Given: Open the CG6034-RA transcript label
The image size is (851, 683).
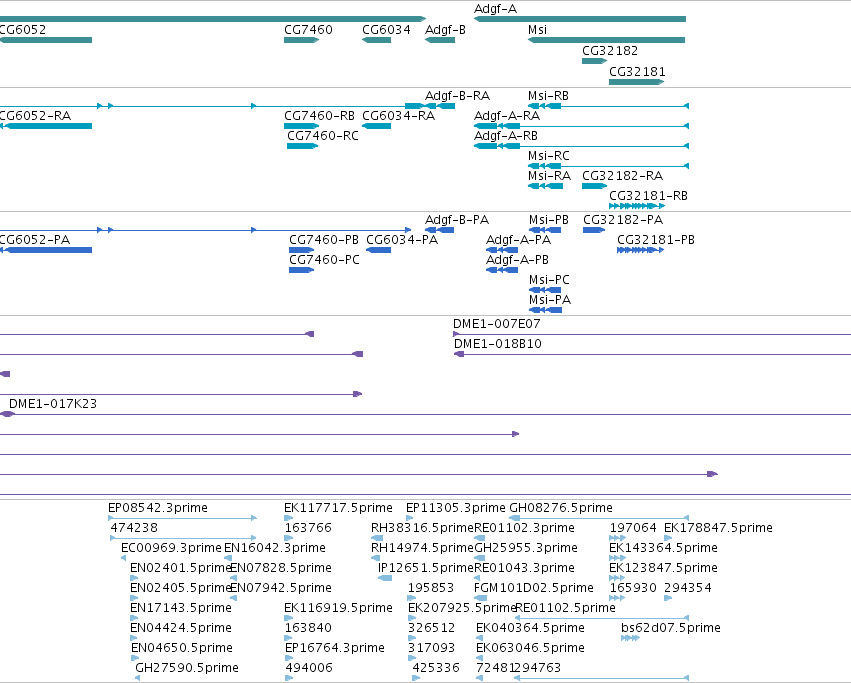Looking at the screenshot, I should tap(398, 116).
